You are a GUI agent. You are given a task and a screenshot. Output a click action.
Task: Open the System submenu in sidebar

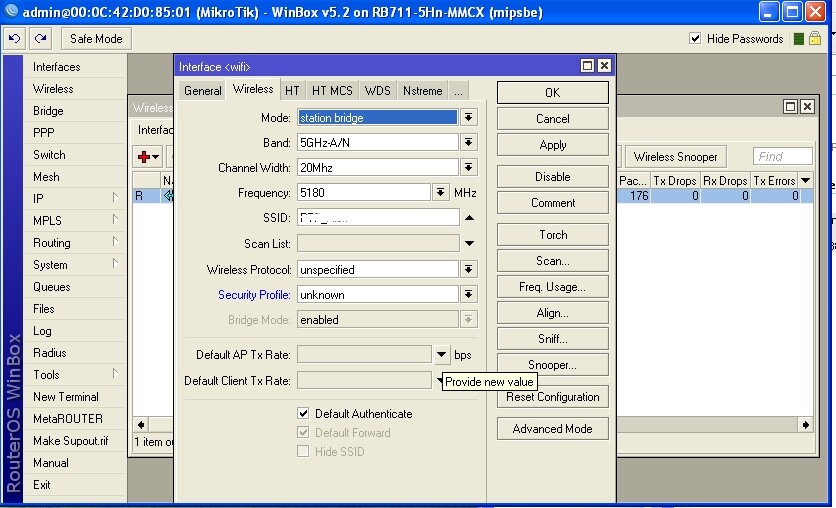75,264
